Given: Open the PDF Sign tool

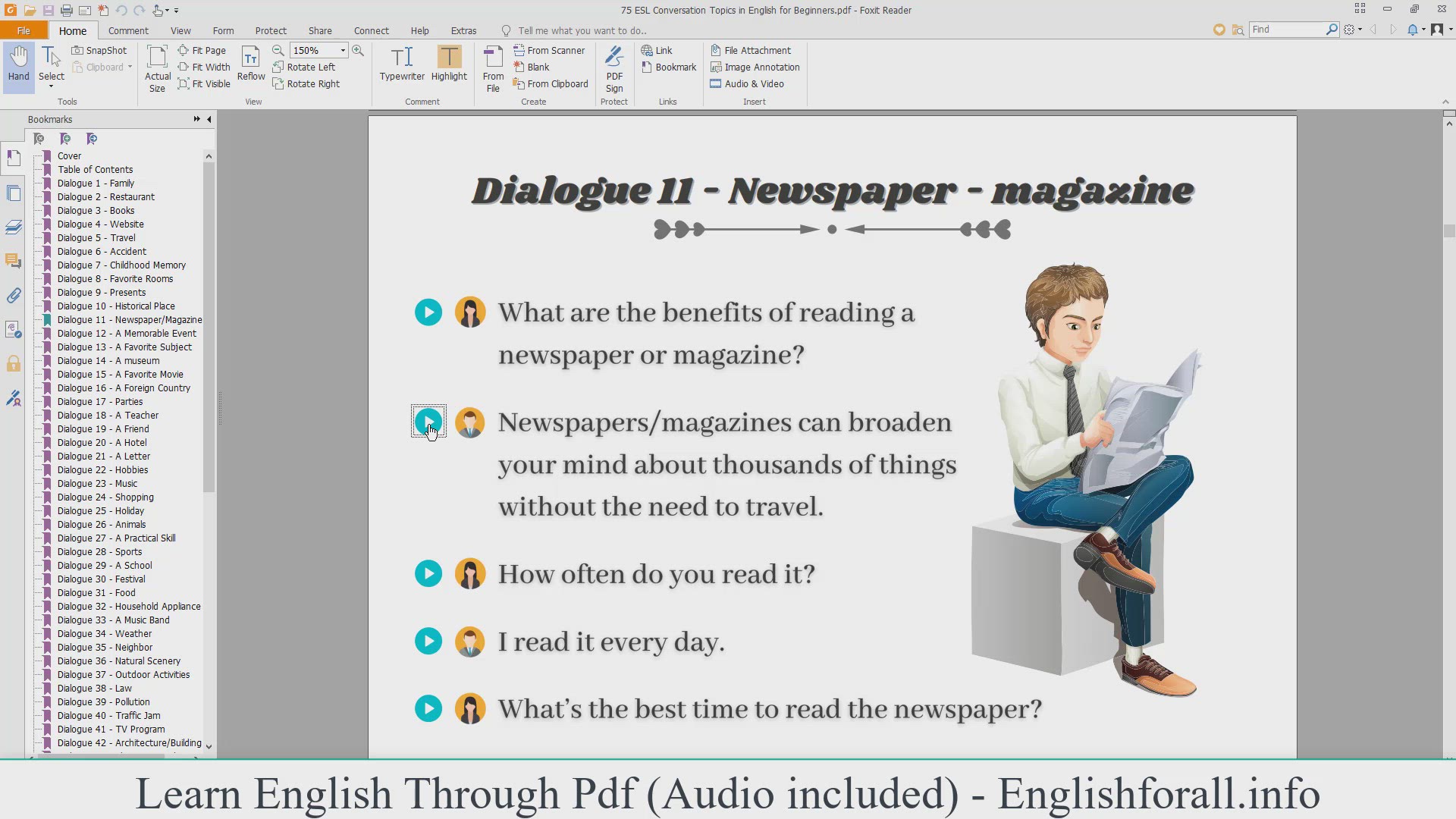Looking at the screenshot, I should [x=613, y=68].
